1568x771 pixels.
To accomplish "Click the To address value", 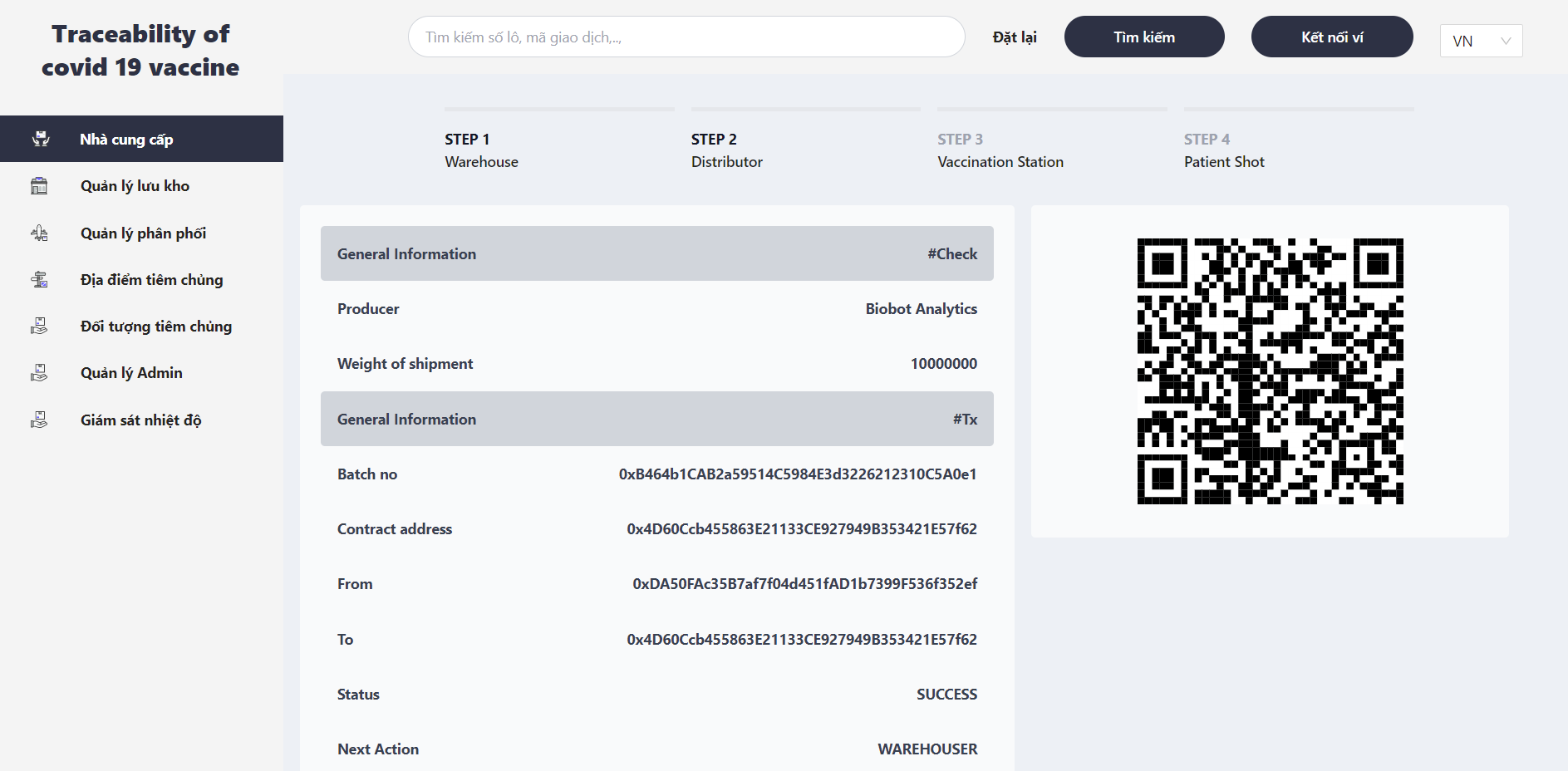I will tap(802, 639).
